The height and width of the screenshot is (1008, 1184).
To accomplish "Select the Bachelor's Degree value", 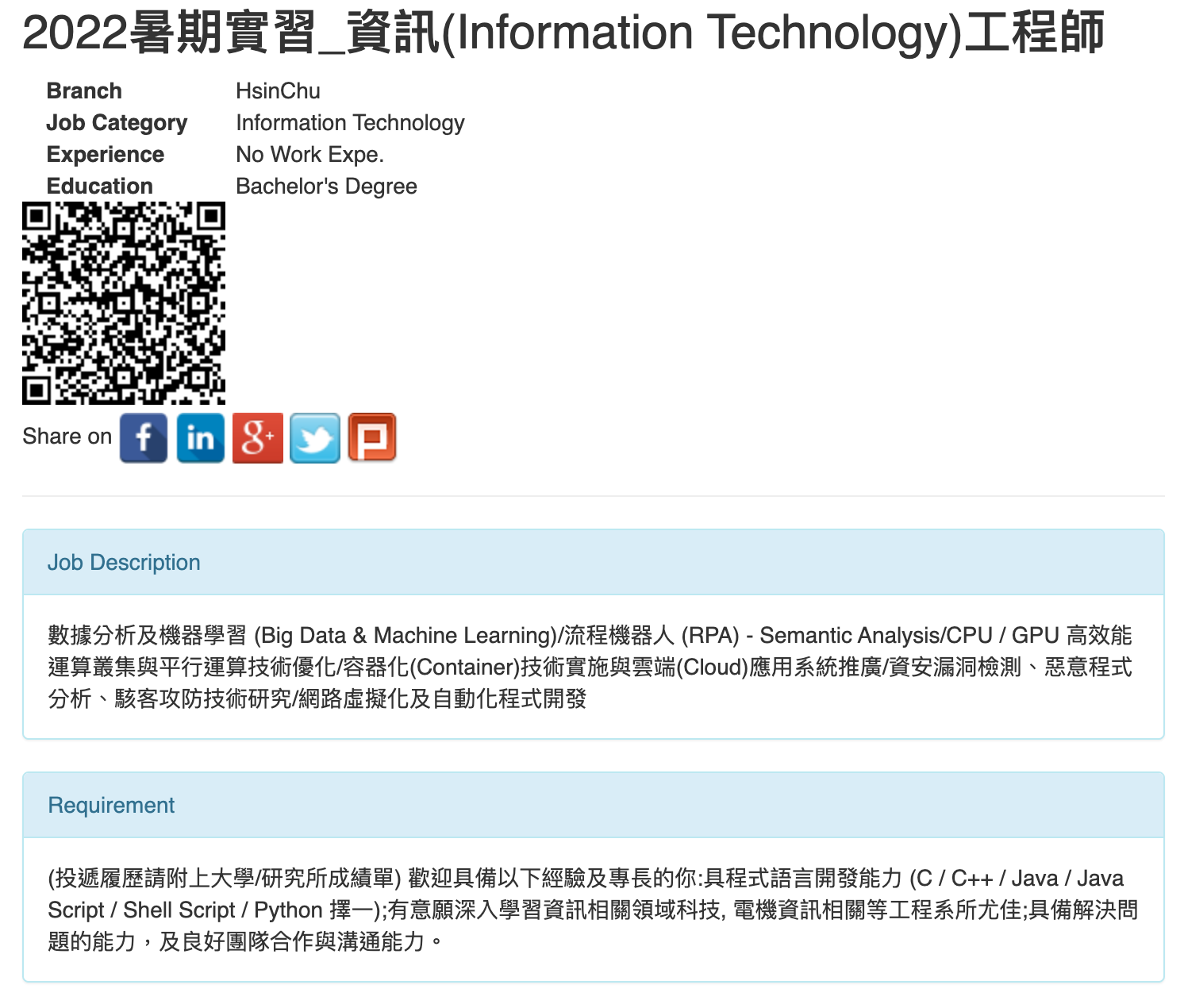I will pyautogui.click(x=326, y=187).
